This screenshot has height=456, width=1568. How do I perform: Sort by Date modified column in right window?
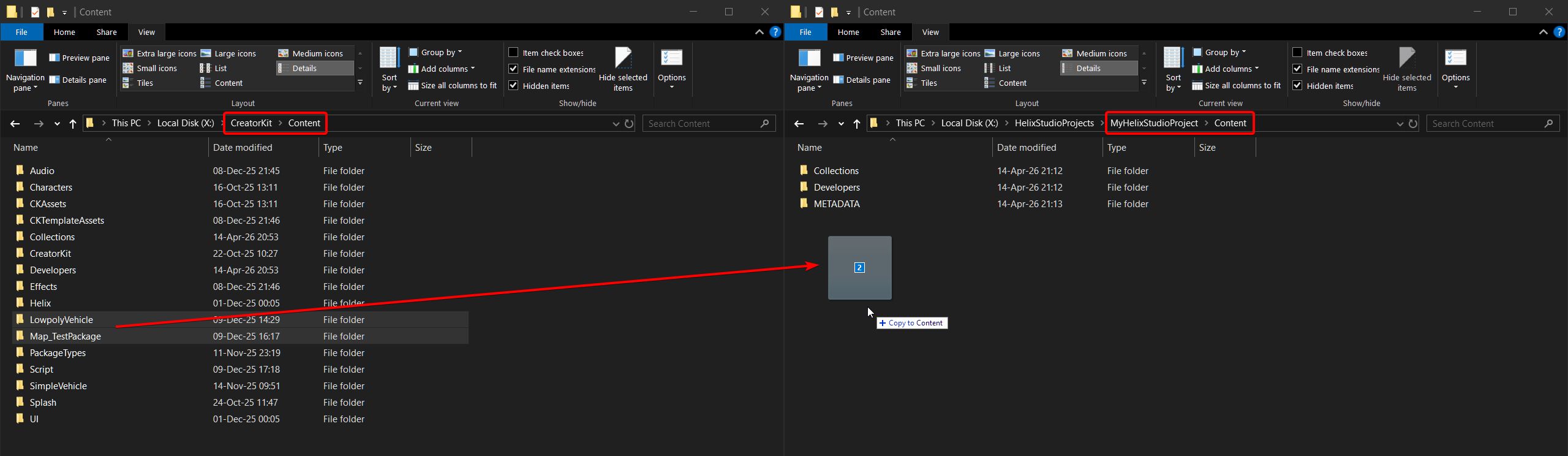pos(1027,147)
